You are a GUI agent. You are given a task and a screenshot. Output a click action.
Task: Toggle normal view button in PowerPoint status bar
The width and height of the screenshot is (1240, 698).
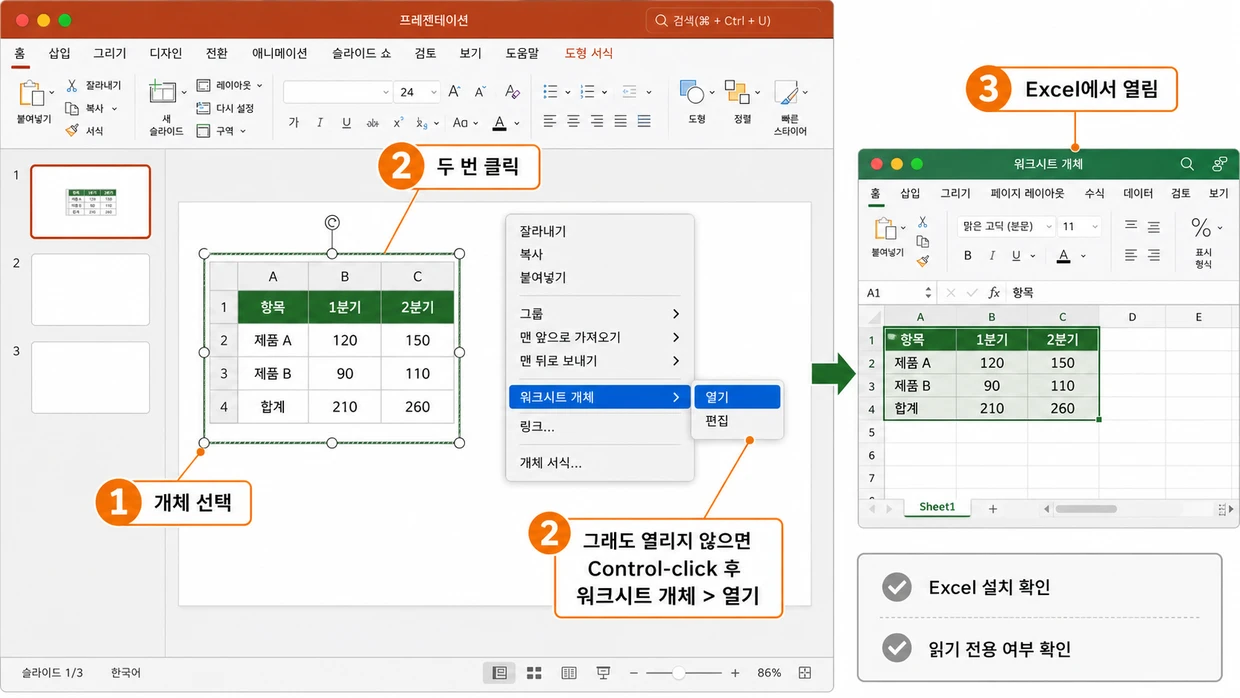[500, 673]
